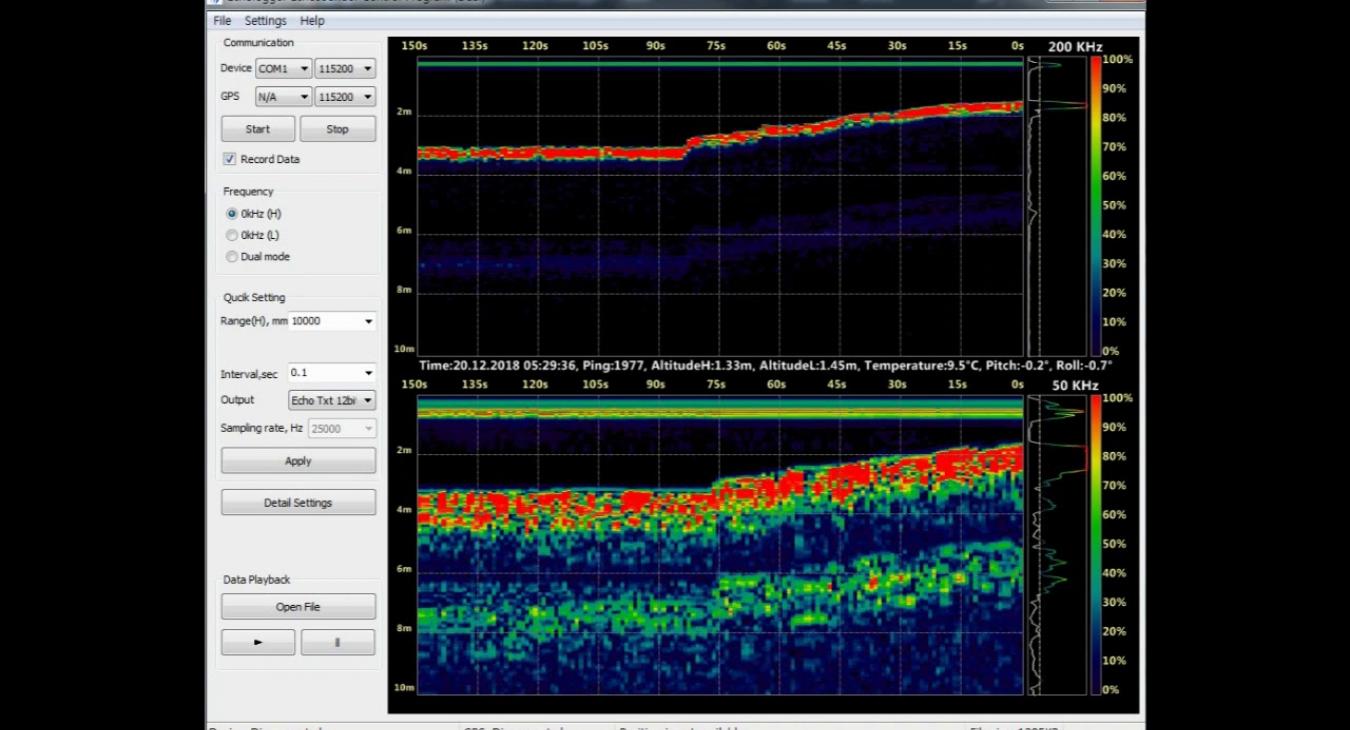The height and width of the screenshot is (730, 1350).
Task: Open the Detail Settings dialog
Action: [x=298, y=502]
